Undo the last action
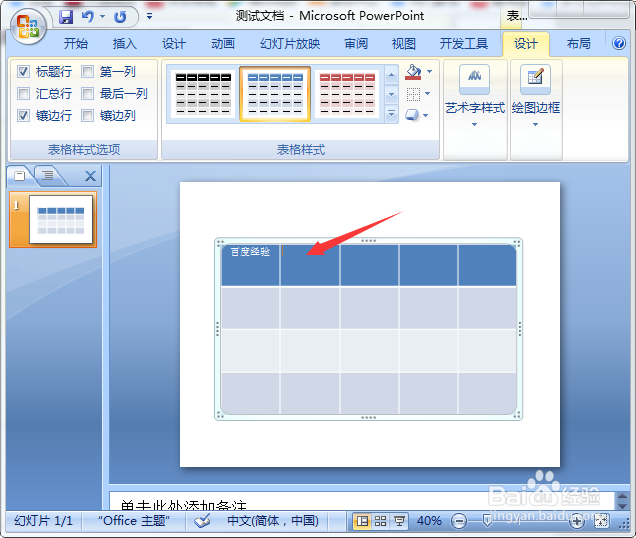The width and height of the screenshot is (636, 538). pyautogui.click(x=88, y=17)
